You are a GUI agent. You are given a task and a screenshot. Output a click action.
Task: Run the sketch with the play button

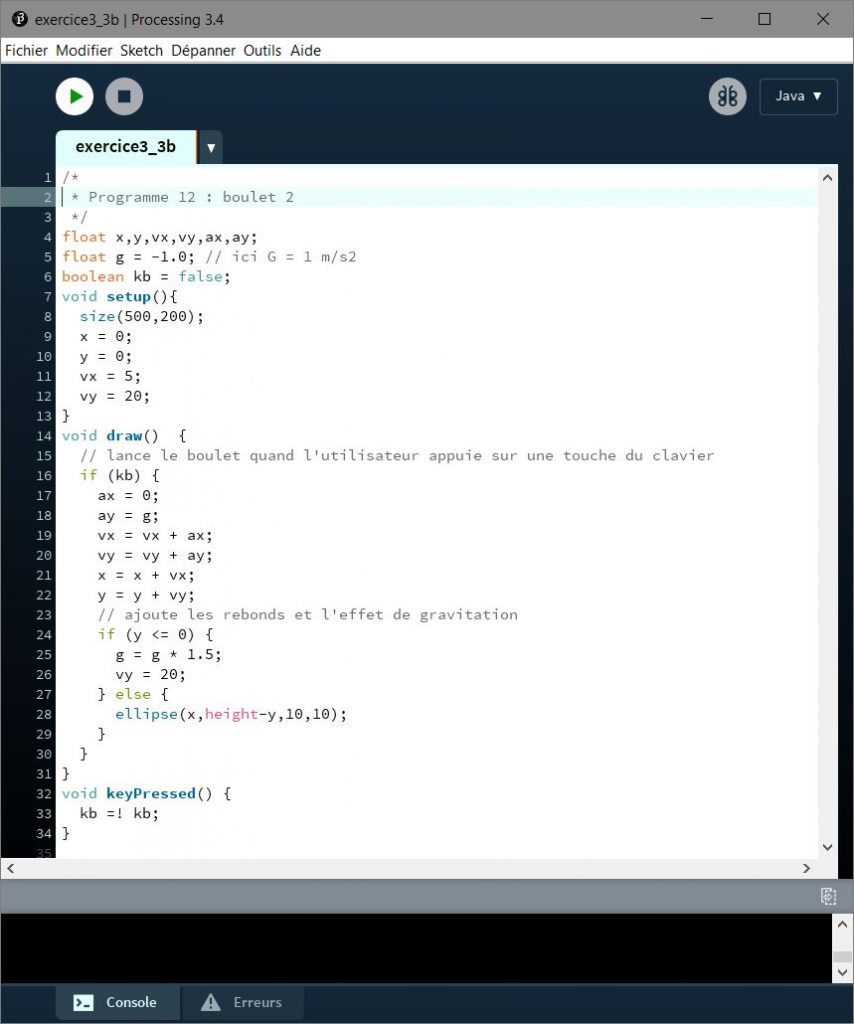pyautogui.click(x=74, y=97)
